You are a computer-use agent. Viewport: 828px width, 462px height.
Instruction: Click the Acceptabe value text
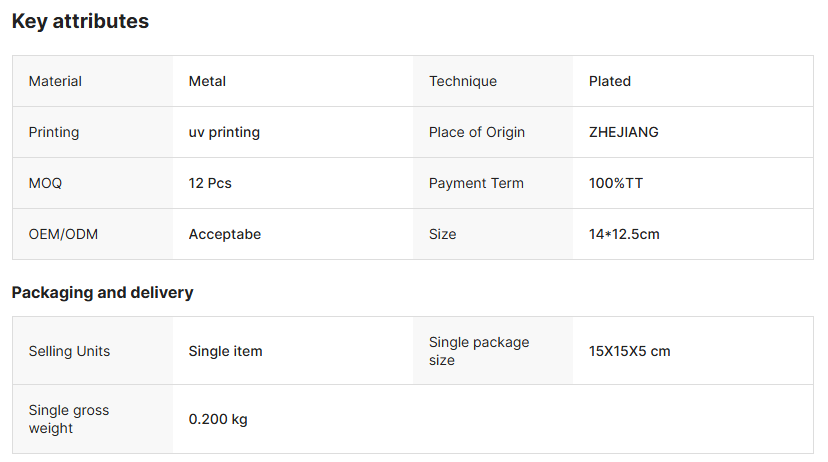[225, 234]
